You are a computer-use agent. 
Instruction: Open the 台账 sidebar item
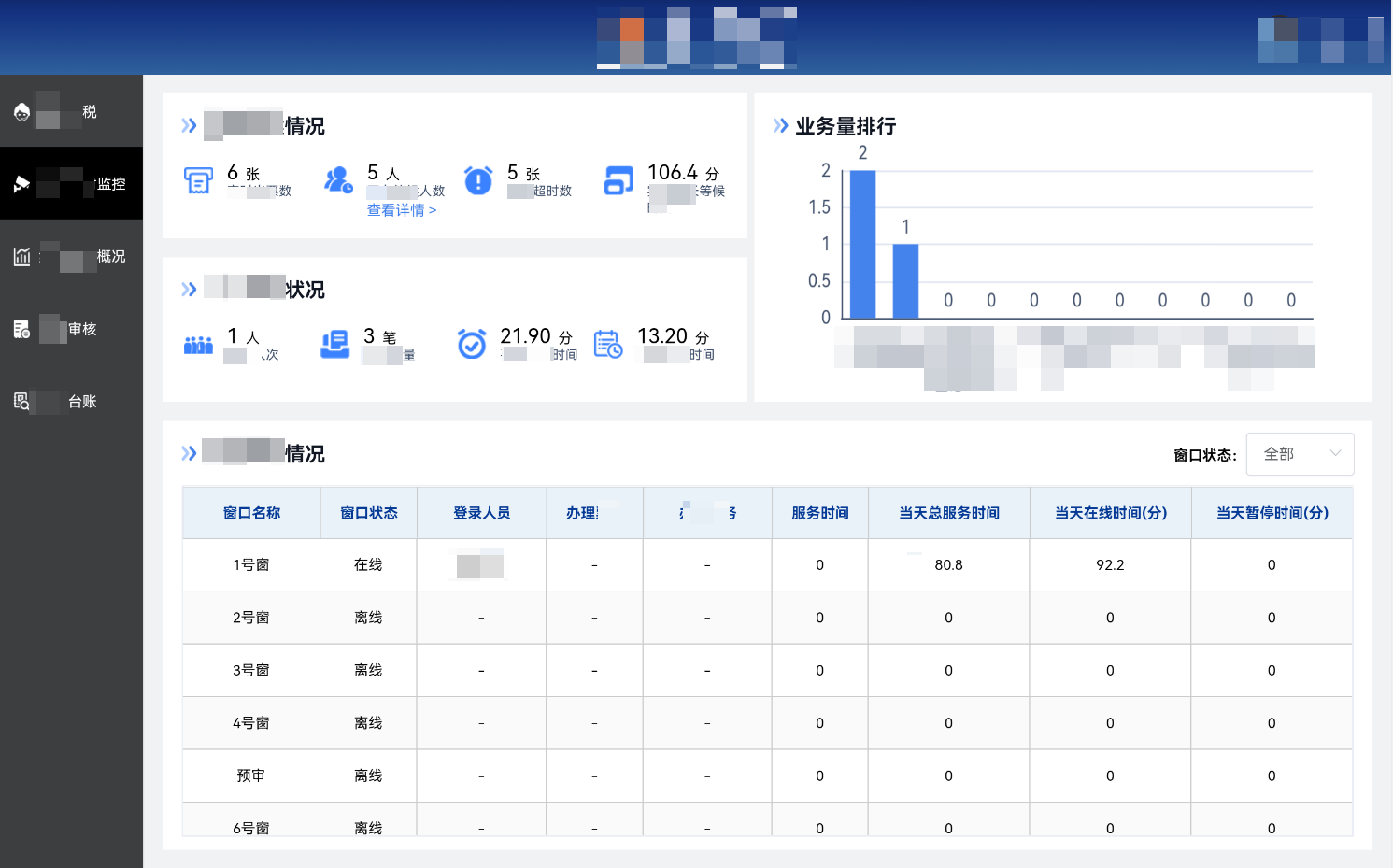click(x=71, y=401)
